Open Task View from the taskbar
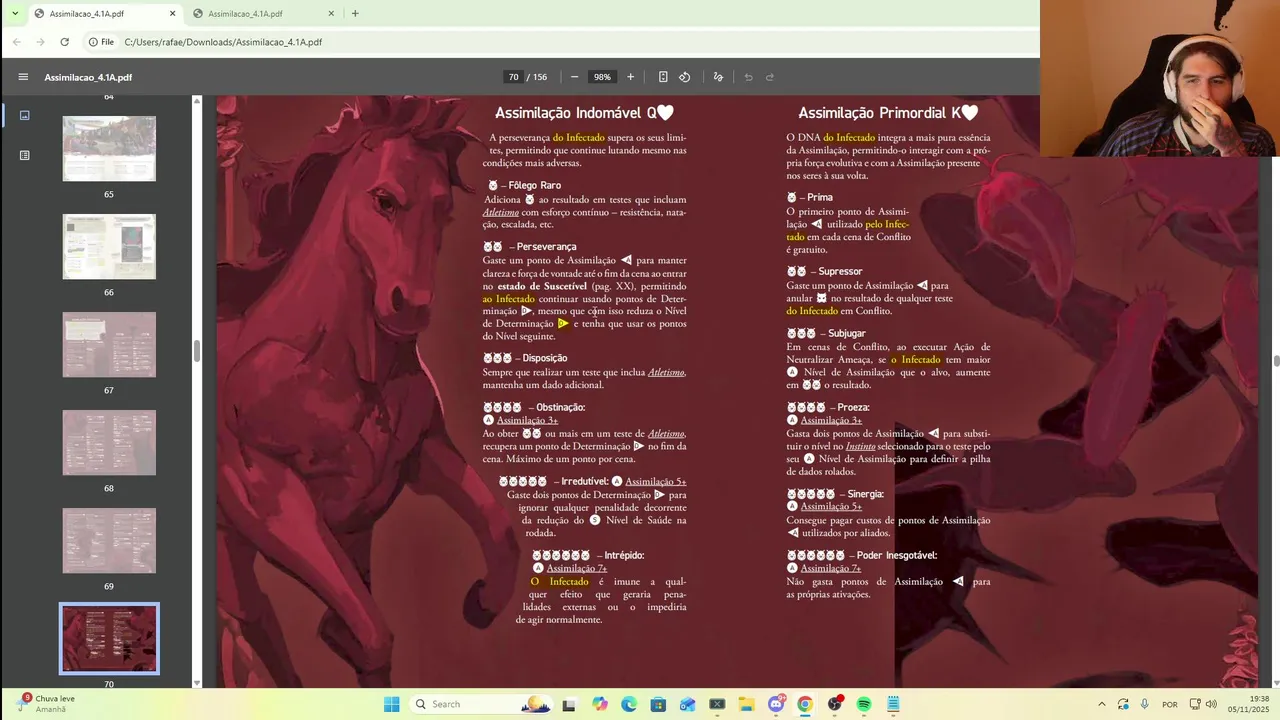This screenshot has height=720, width=1280. tap(569, 704)
